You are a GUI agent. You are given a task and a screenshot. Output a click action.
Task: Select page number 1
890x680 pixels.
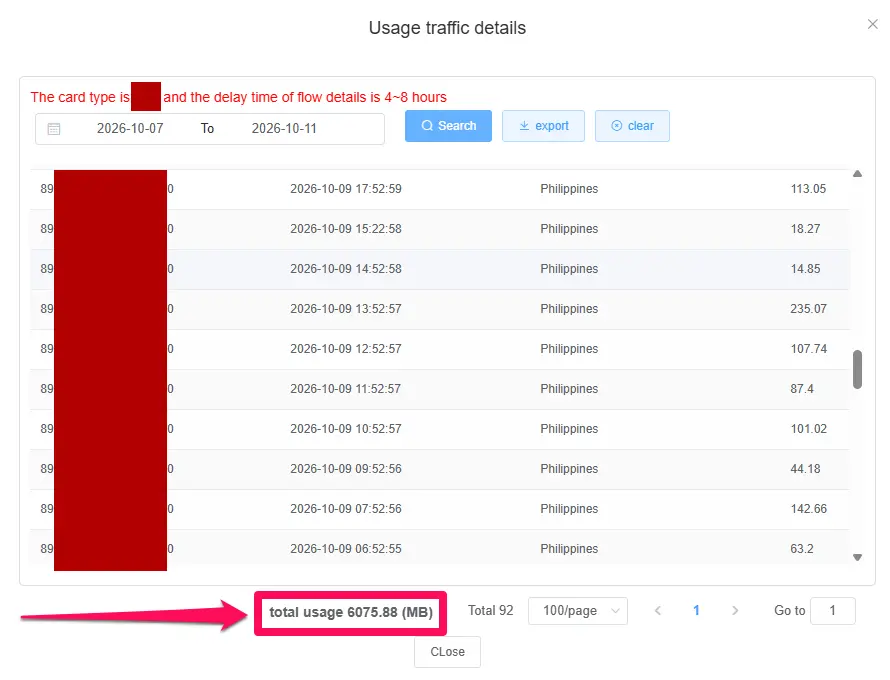[x=696, y=611]
